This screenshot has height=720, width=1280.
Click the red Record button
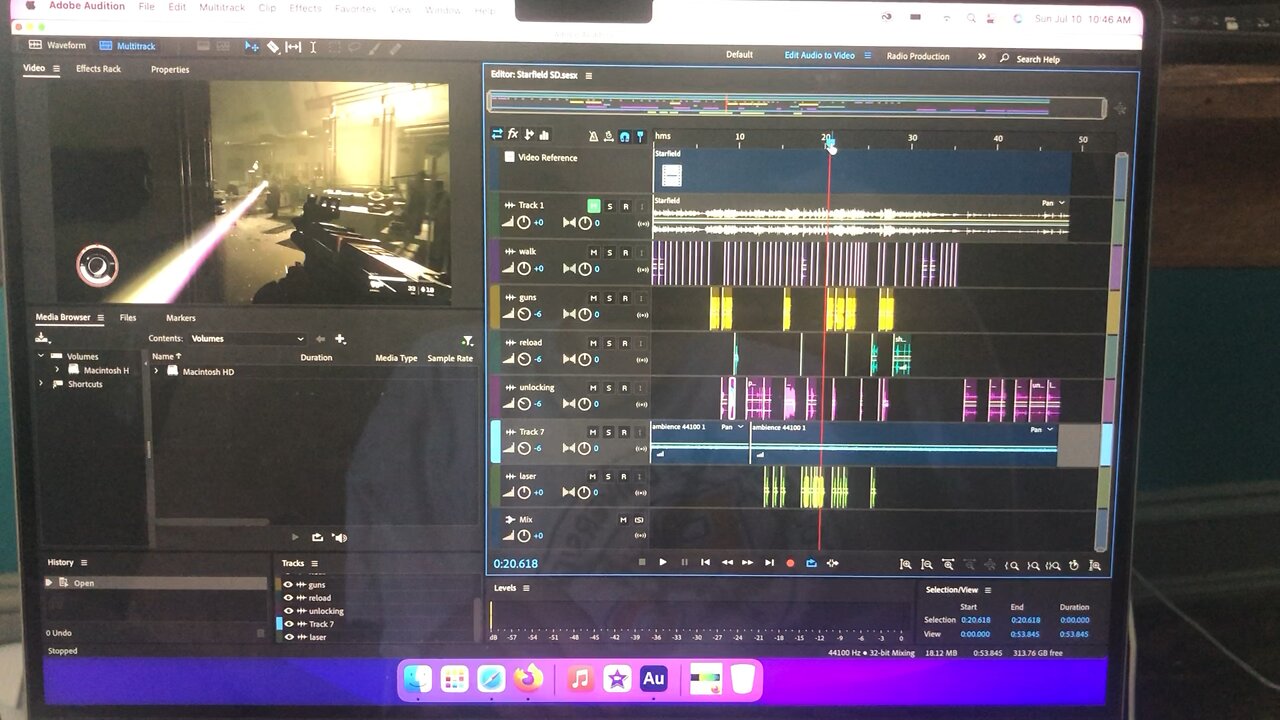click(x=790, y=563)
